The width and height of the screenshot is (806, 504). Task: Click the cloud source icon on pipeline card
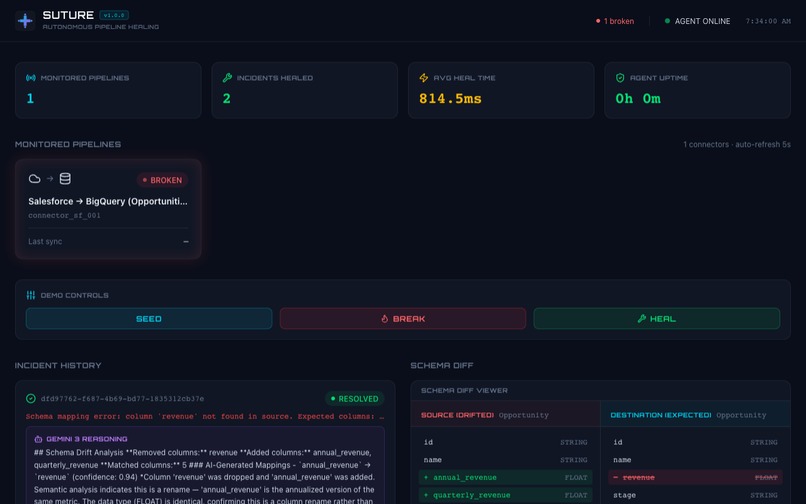pyautogui.click(x=34, y=179)
